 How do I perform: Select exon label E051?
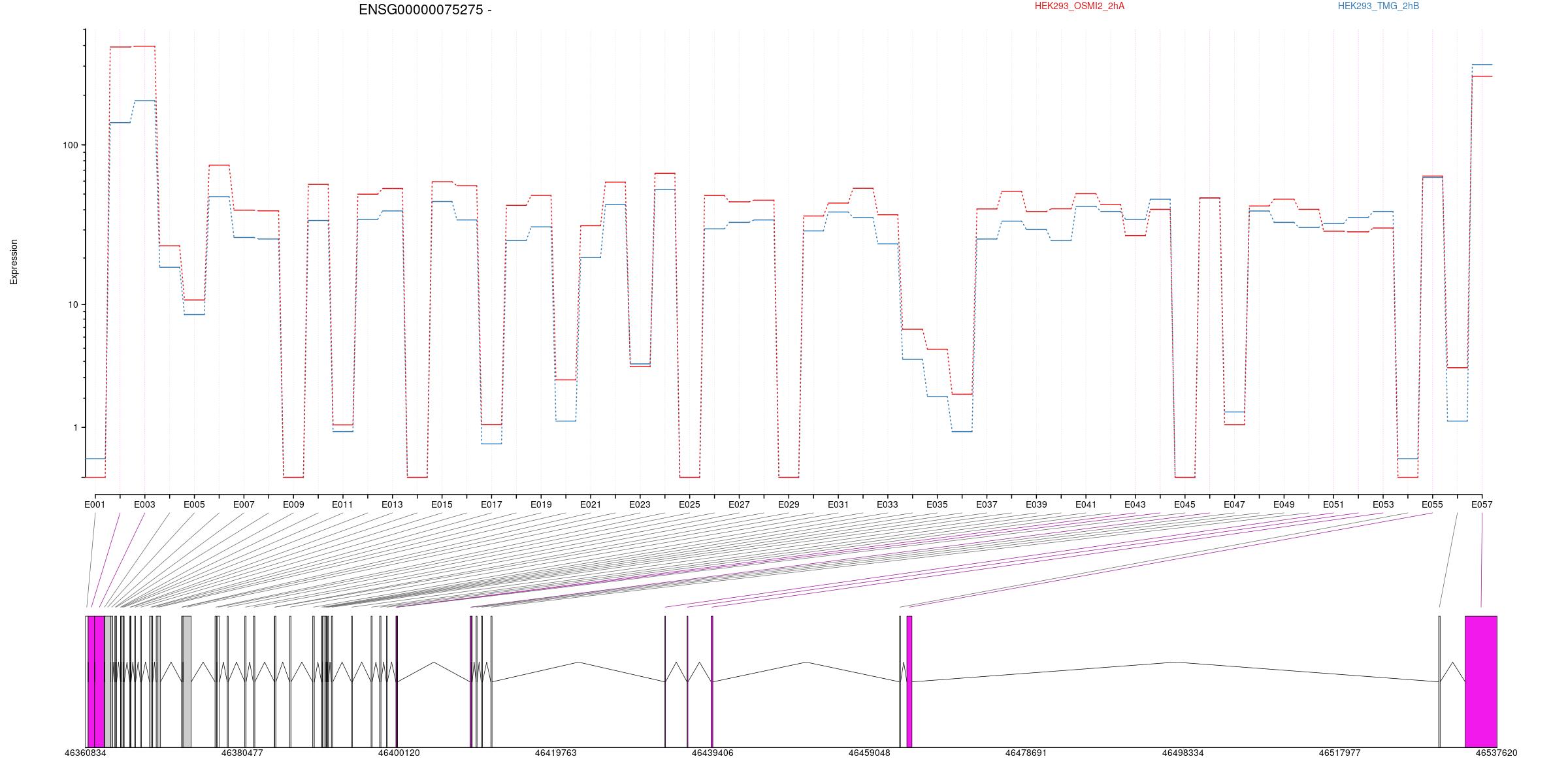click(x=1333, y=504)
